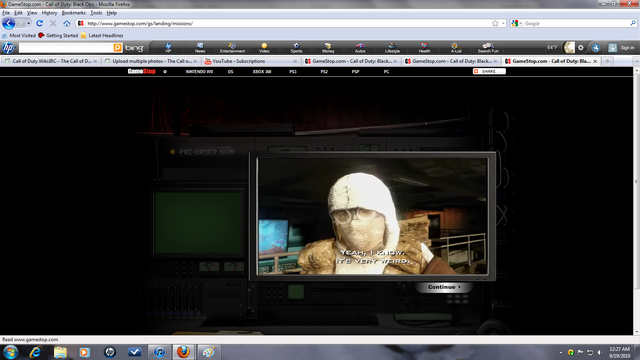Open Lifestyle in HP toolbar

(392, 48)
